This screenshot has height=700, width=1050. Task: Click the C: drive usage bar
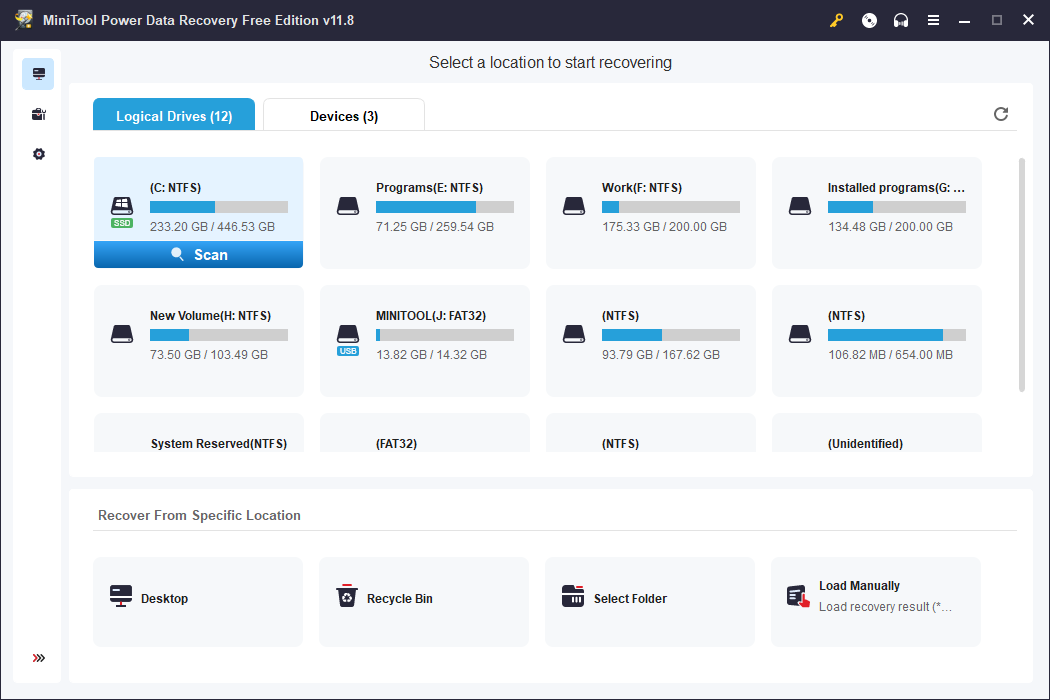point(219,207)
